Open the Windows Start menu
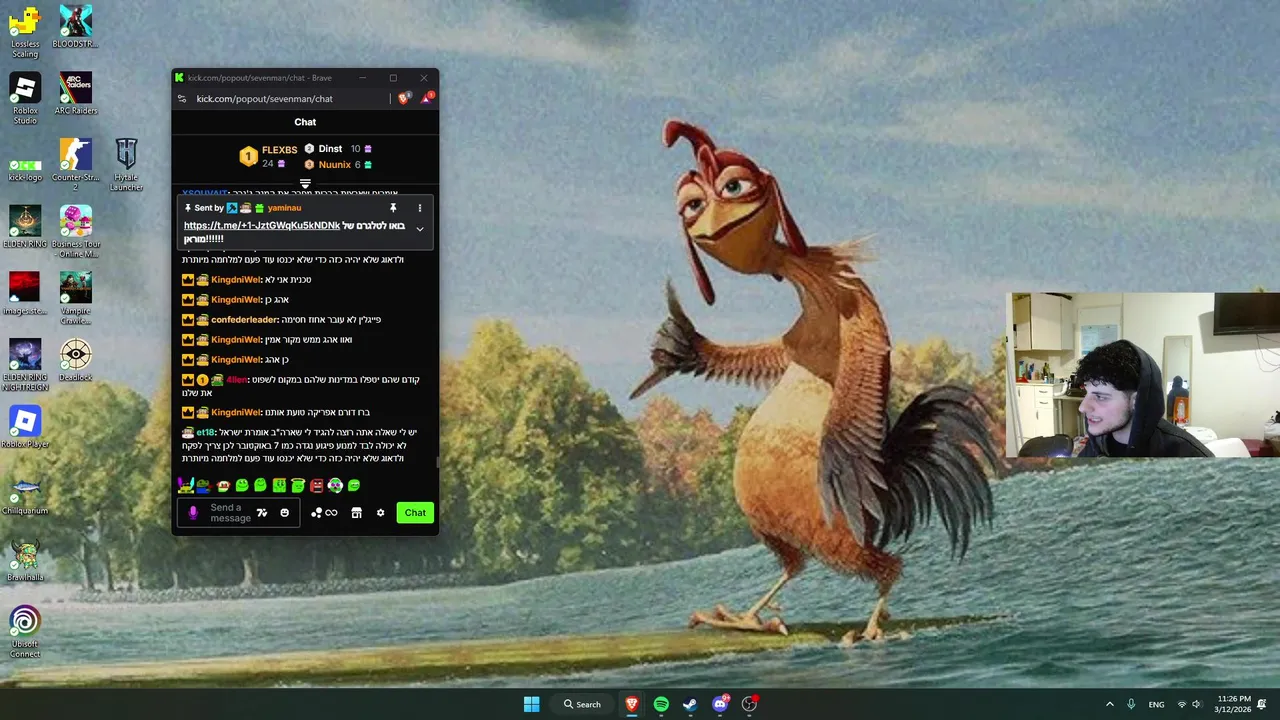1280x720 pixels. pyautogui.click(x=531, y=704)
